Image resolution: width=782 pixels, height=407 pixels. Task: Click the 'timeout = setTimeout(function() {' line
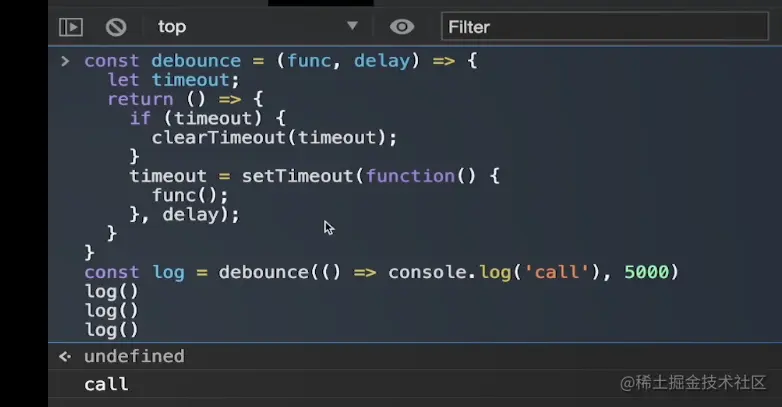pos(315,176)
